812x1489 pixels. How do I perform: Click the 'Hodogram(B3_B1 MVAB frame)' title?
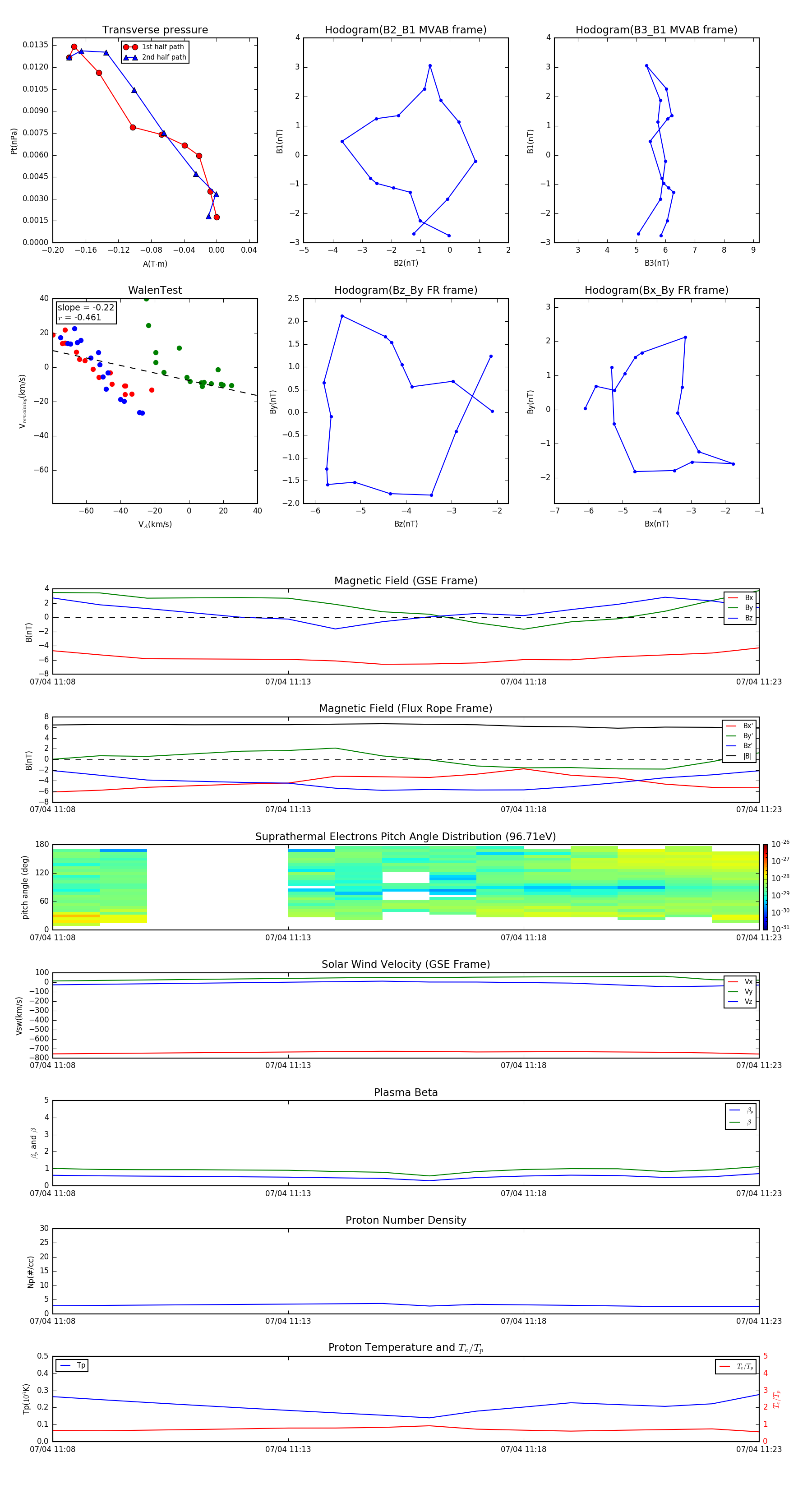[x=656, y=29]
